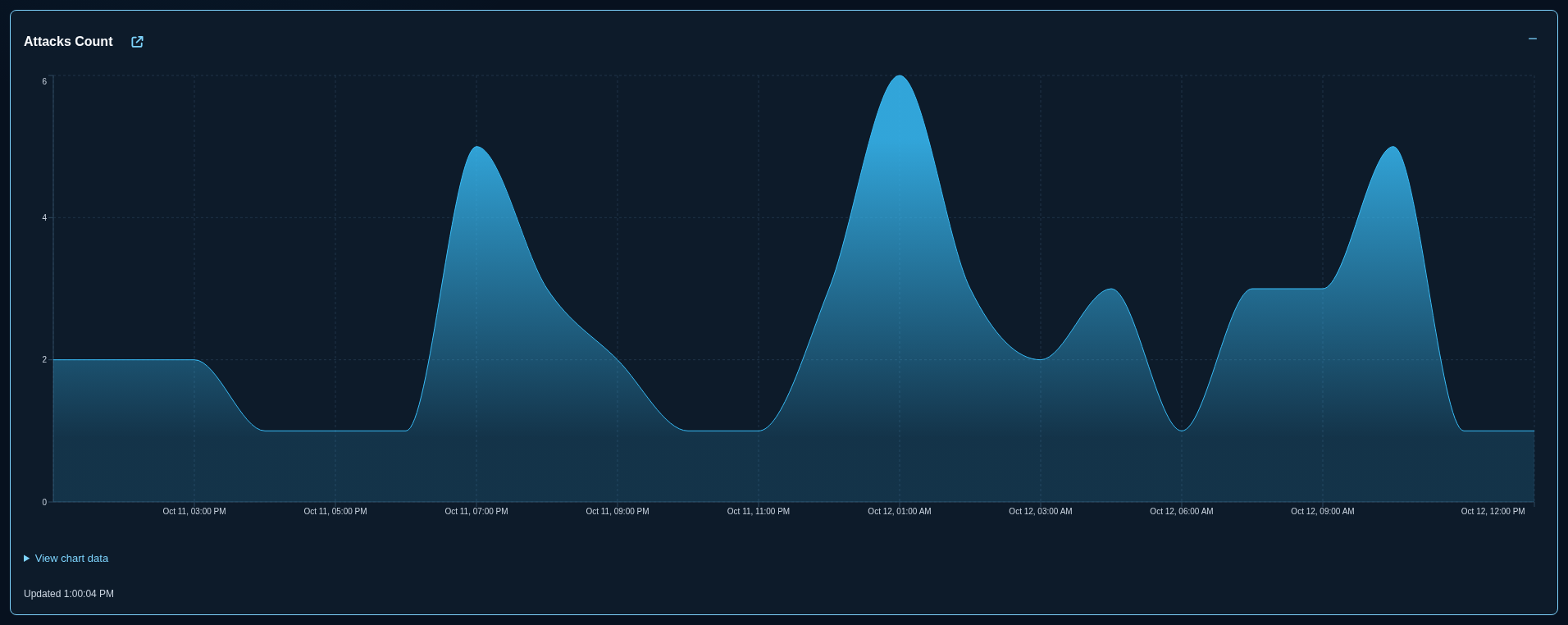This screenshot has width=1568, height=625.
Task: Click the y-axis value 4
Action: 44,218
